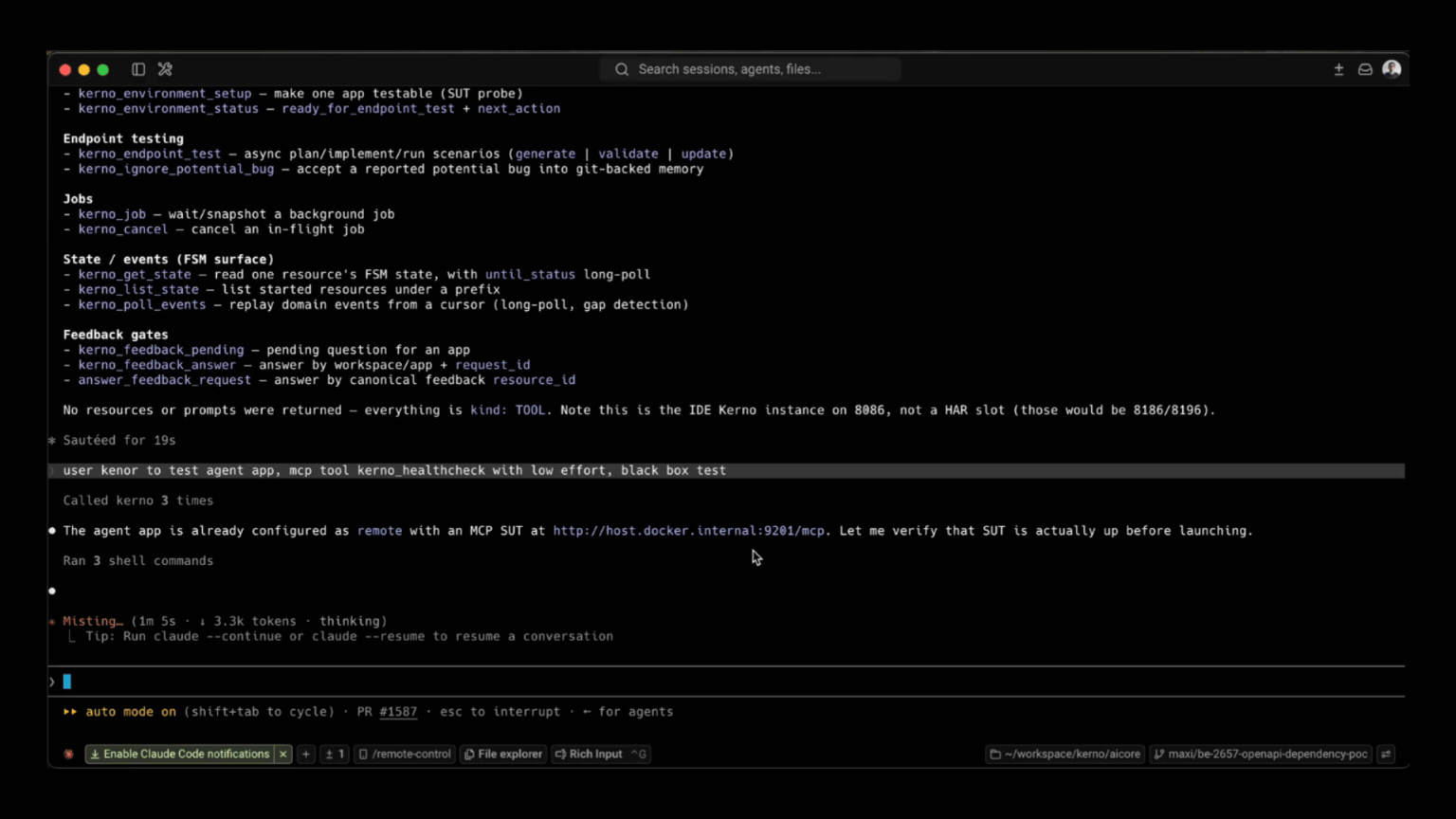Screen dimensions: 1456x819
Task: Open the File explorer
Action: (x=503, y=755)
